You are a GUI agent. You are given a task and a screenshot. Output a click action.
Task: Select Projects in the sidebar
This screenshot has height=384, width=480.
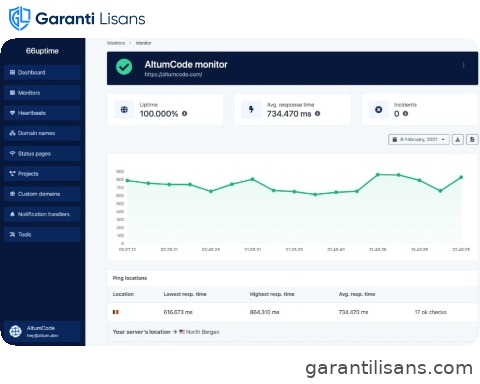tap(42, 174)
